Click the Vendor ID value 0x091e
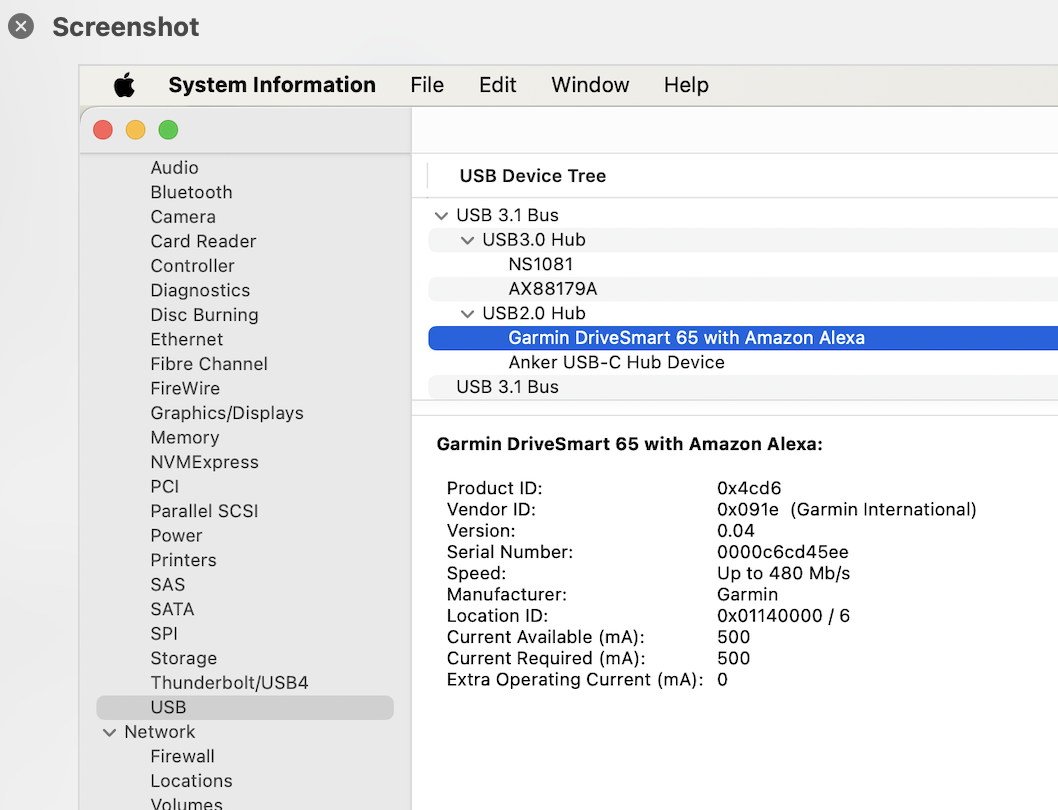 coord(748,510)
